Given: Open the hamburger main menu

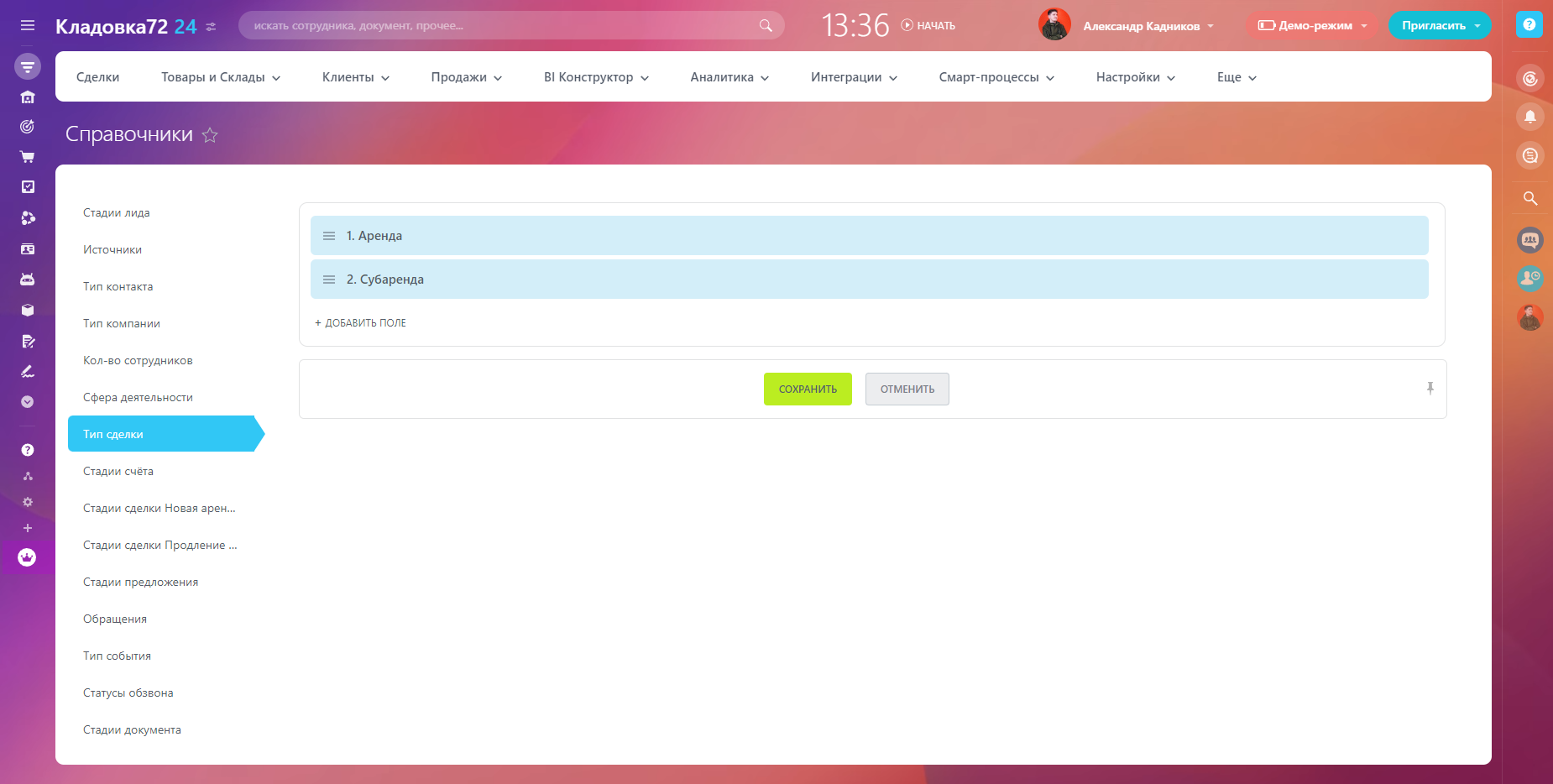Looking at the screenshot, I should click(28, 25).
